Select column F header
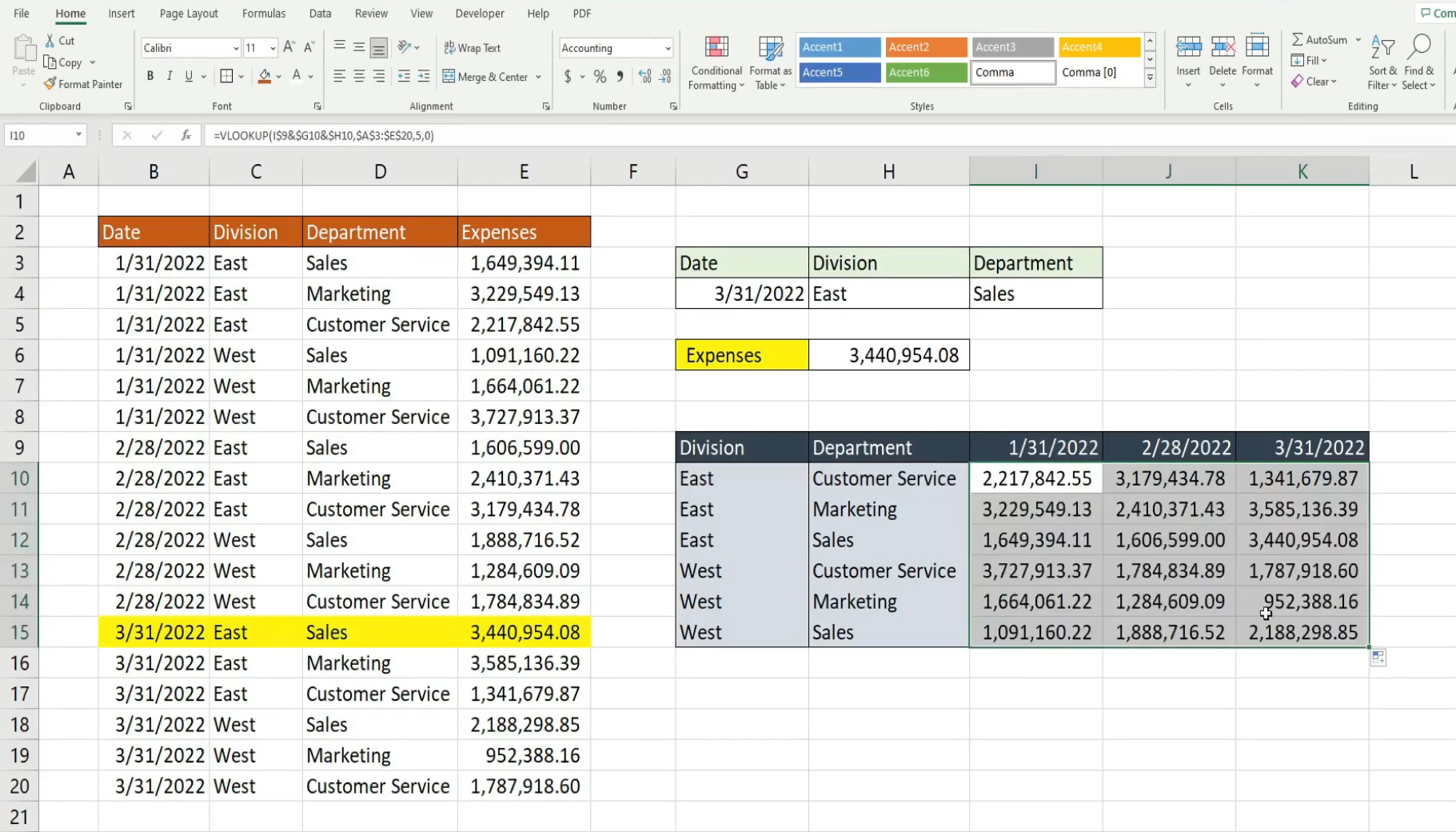1456x832 pixels. [x=633, y=171]
